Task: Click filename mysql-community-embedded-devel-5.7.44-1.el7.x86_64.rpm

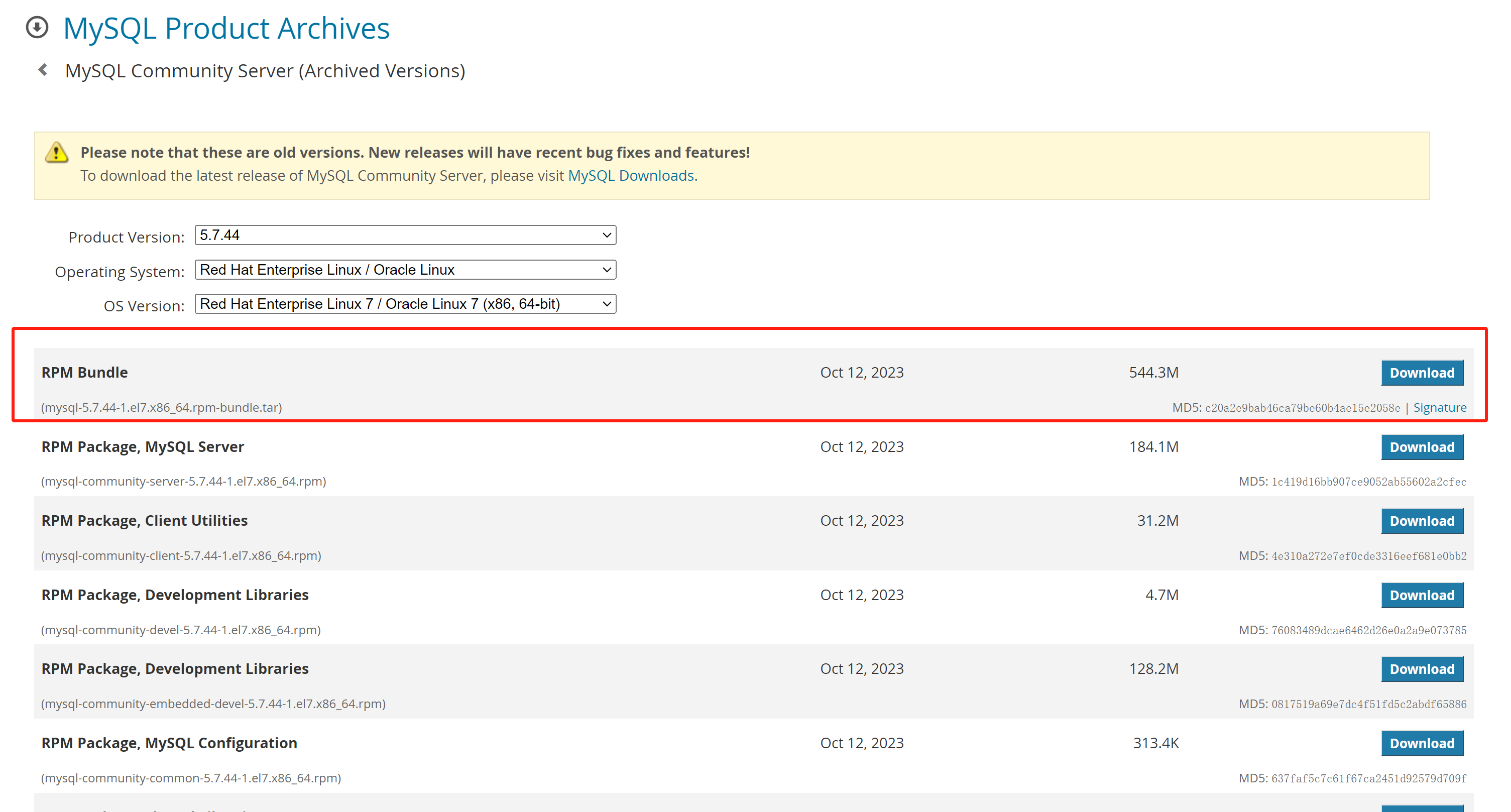Action: coord(213,704)
